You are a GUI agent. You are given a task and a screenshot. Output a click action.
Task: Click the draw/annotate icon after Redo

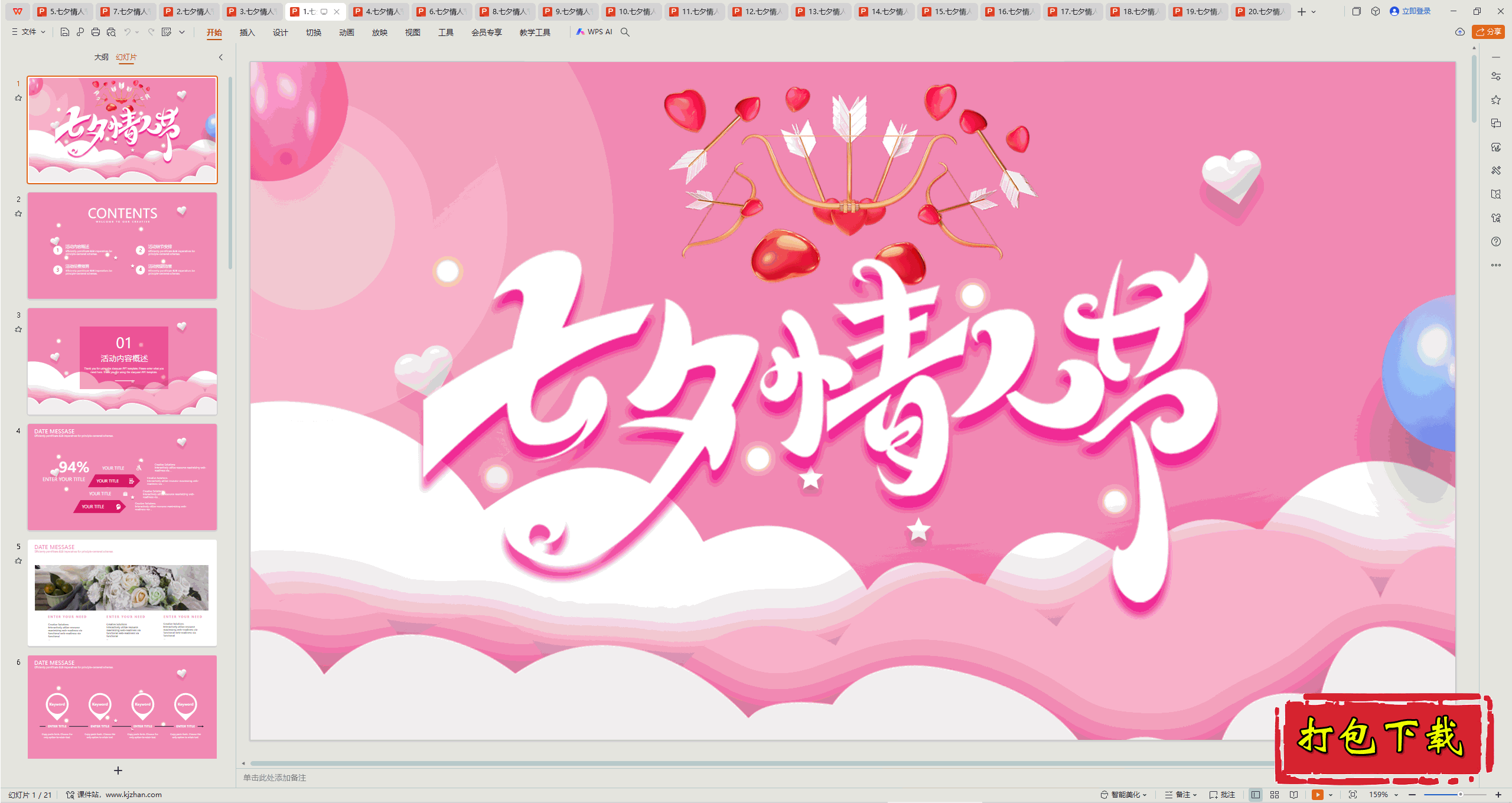pos(167,32)
